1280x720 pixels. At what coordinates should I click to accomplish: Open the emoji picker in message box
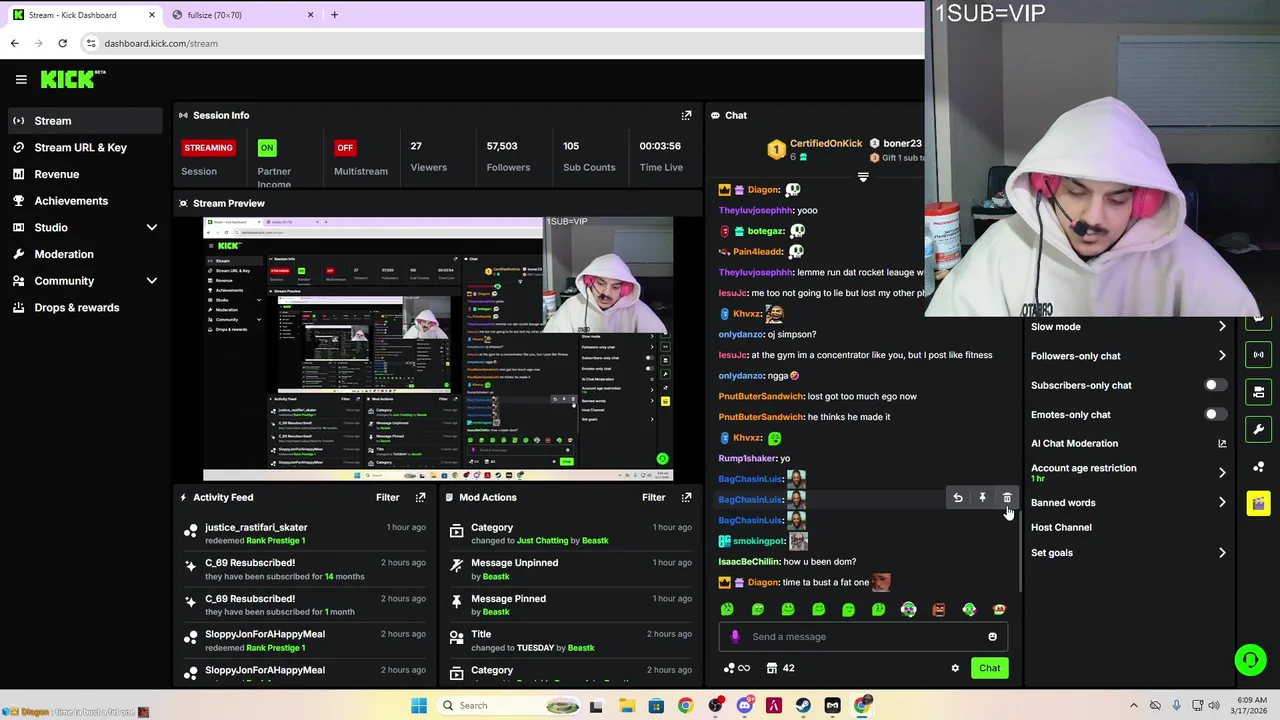click(992, 636)
